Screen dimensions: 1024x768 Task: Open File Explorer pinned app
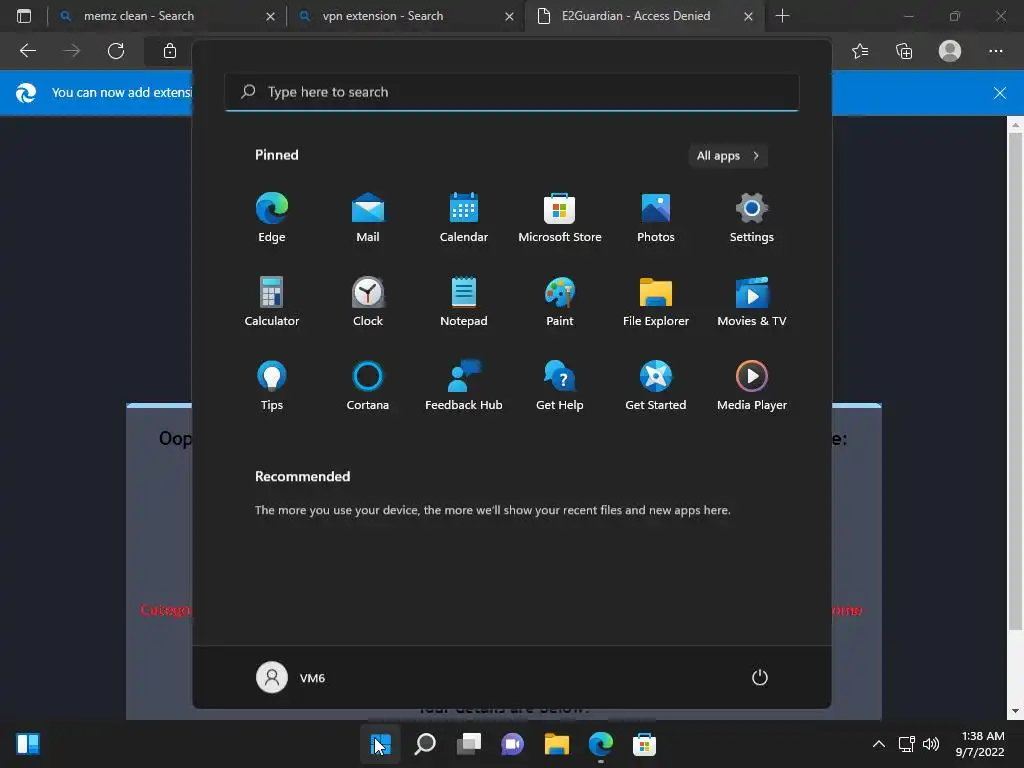(x=656, y=301)
